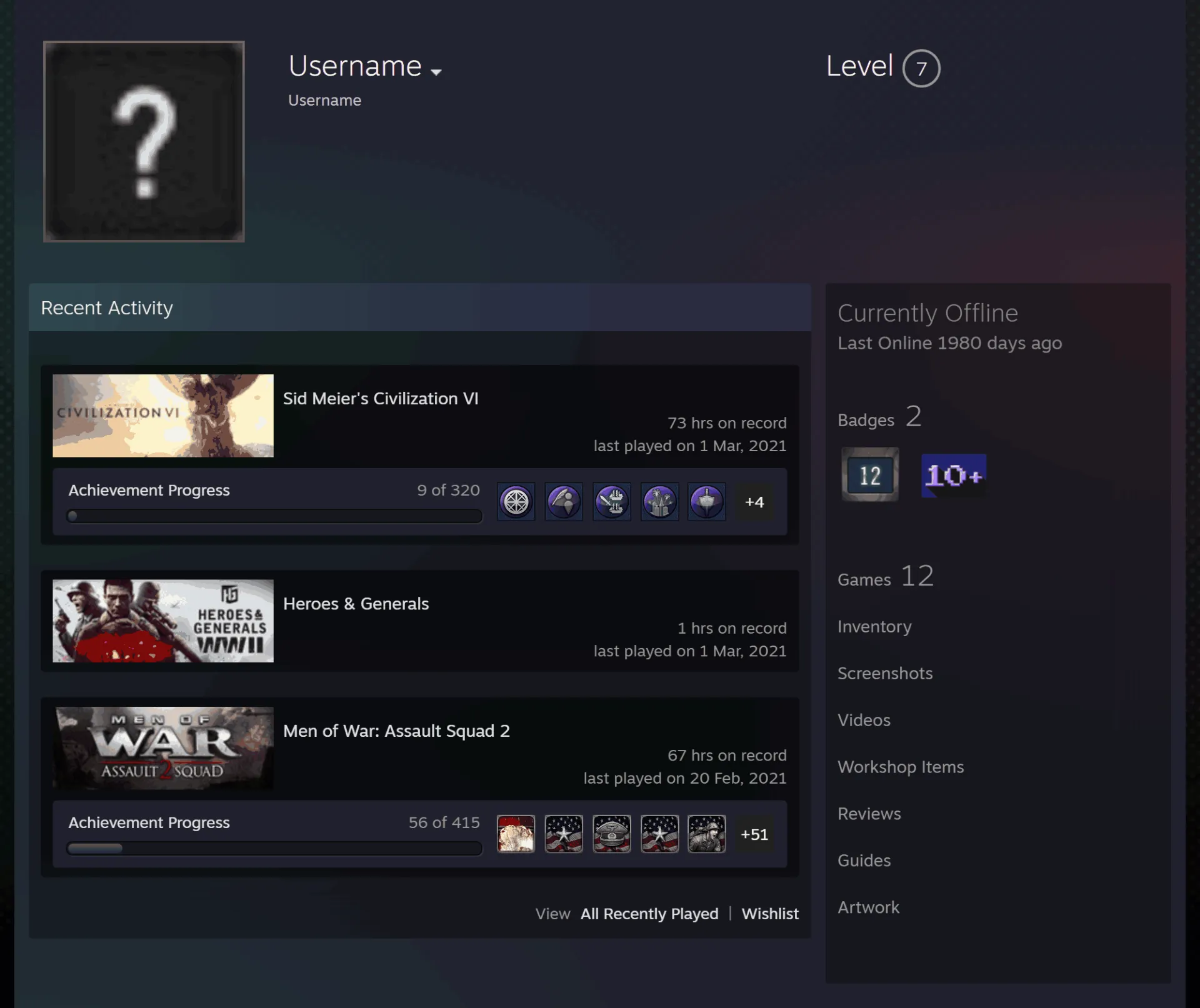Open the Men of War Assault Squad 2 banner
1200x1008 pixels.
point(163,748)
